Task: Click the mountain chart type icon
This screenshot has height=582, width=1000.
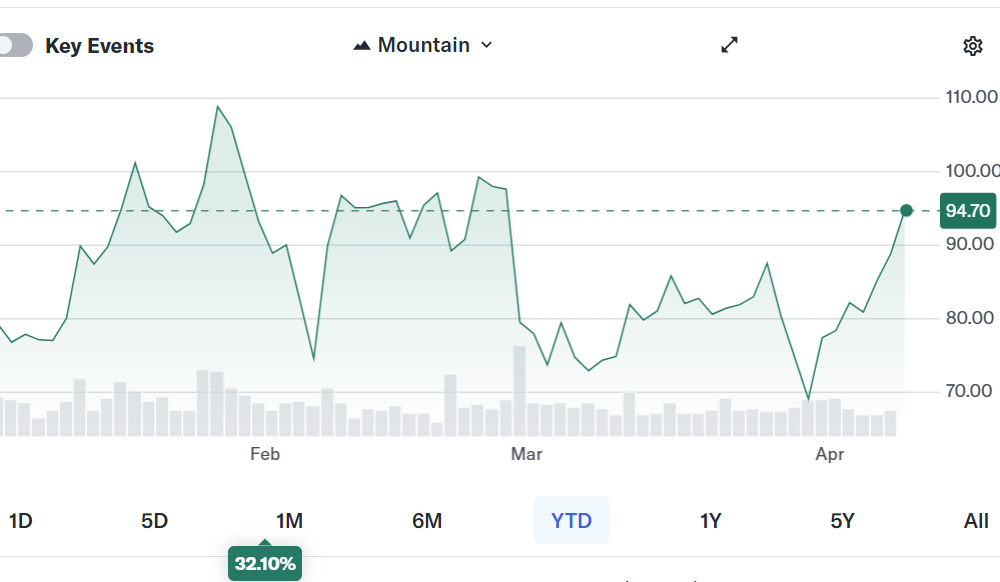Action: [362, 46]
